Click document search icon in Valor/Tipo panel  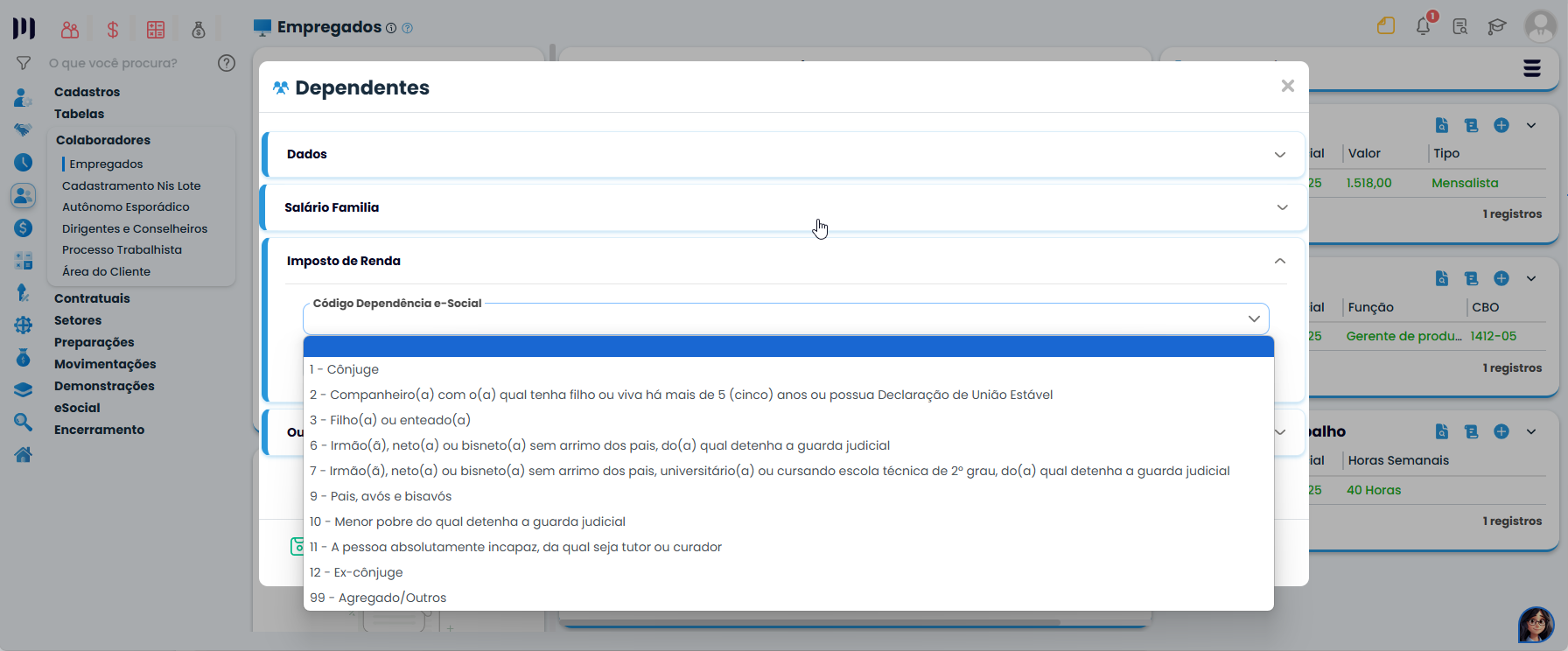coord(1442,125)
